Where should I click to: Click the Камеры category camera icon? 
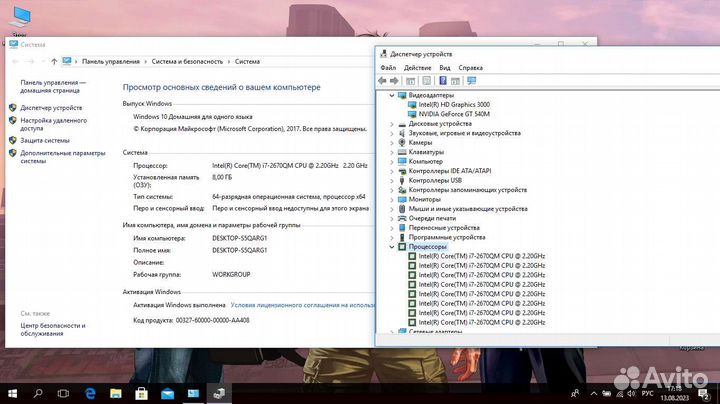402,142
